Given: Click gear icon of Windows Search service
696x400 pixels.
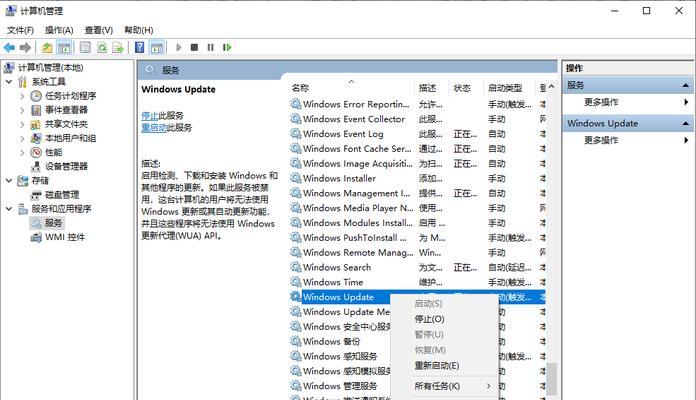Looking at the screenshot, I should [296, 267].
